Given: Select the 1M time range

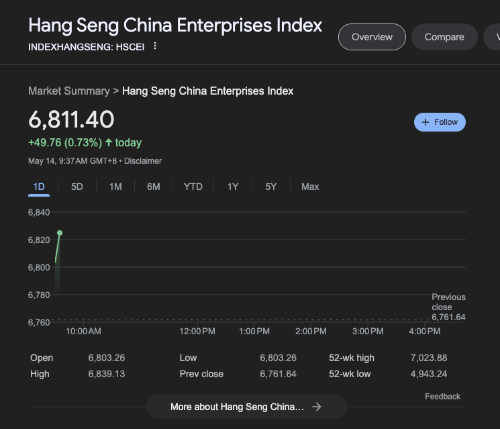Looking at the screenshot, I should tap(115, 187).
